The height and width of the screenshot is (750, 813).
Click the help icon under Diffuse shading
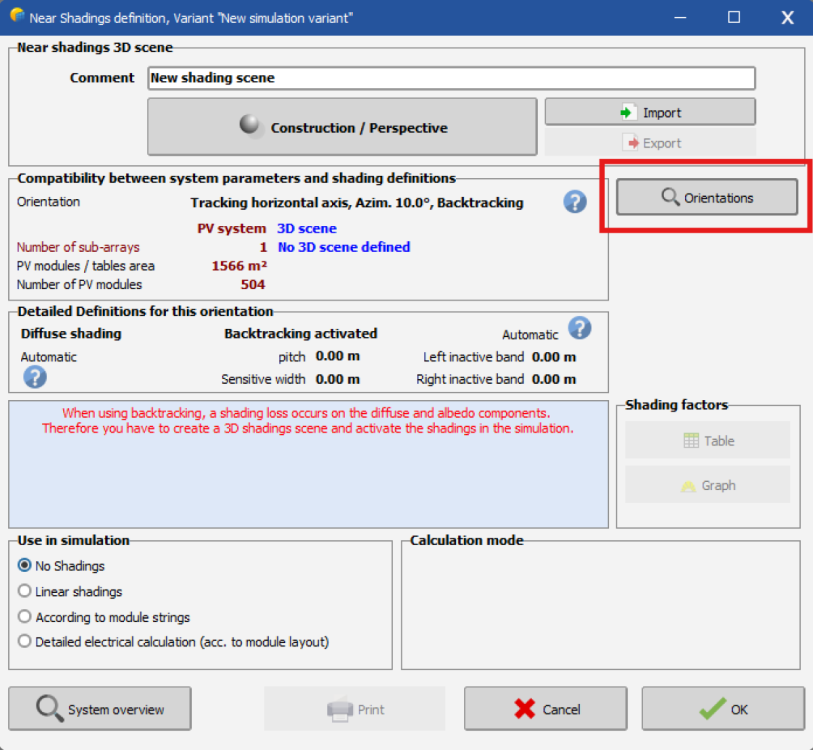[35, 377]
